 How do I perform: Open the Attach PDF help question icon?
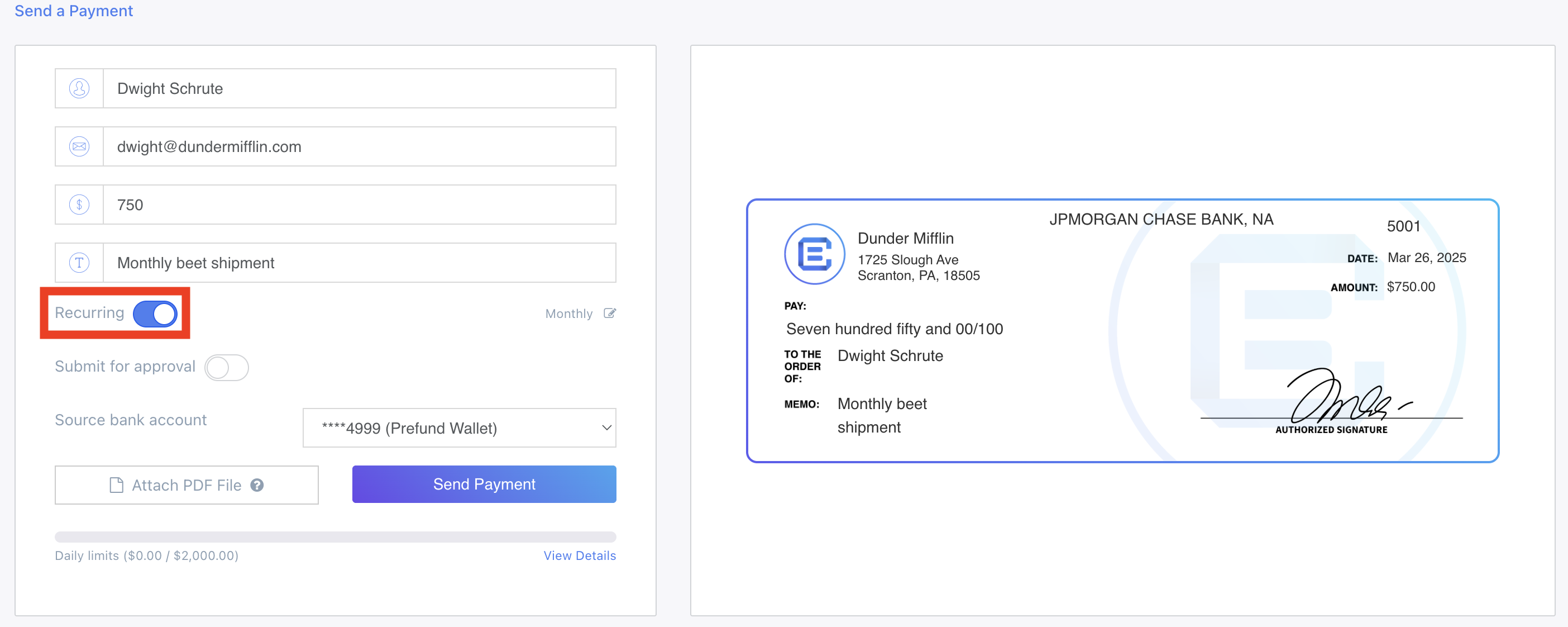(257, 485)
